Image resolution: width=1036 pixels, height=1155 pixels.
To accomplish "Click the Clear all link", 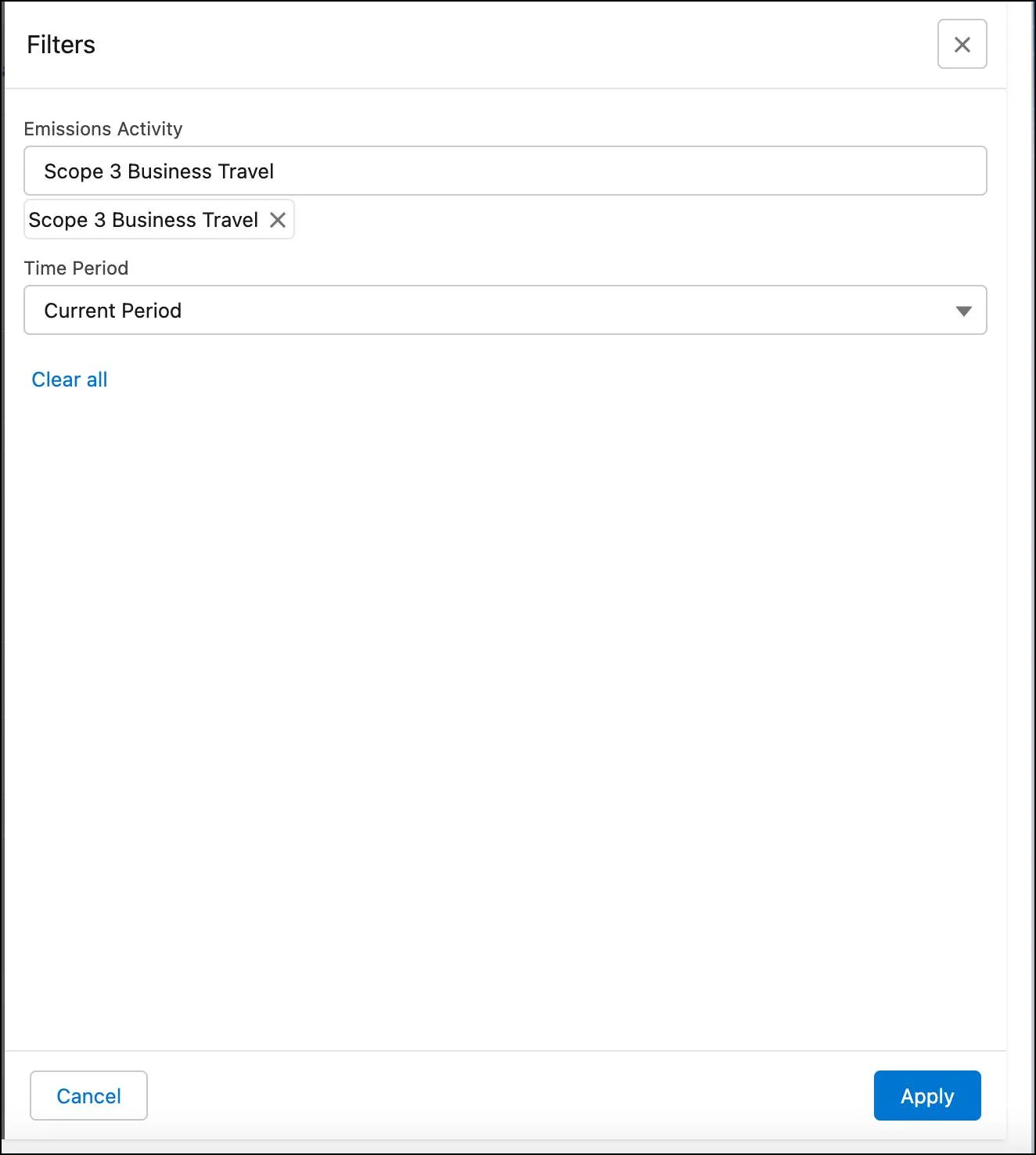I will pos(70,380).
